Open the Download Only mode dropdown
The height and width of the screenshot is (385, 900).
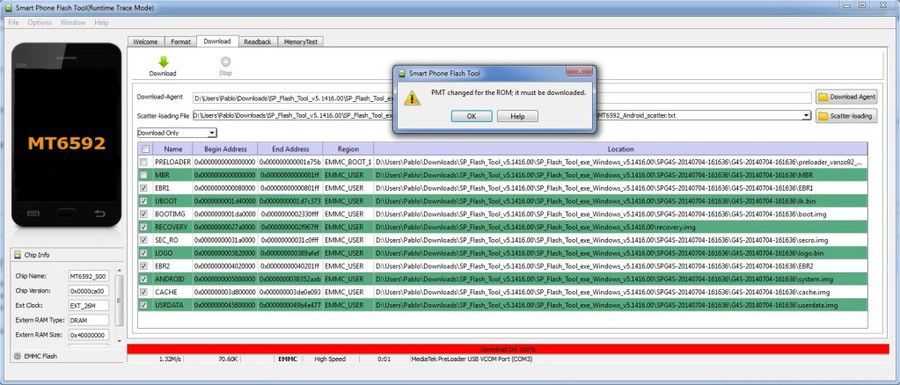(177, 133)
